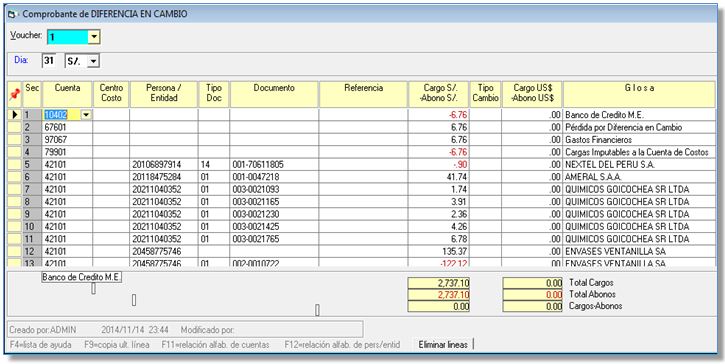Click the F4=lista de ayuda hint
Image resolution: width=725 pixels, height=364 pixels.
[x=41, y=345]
